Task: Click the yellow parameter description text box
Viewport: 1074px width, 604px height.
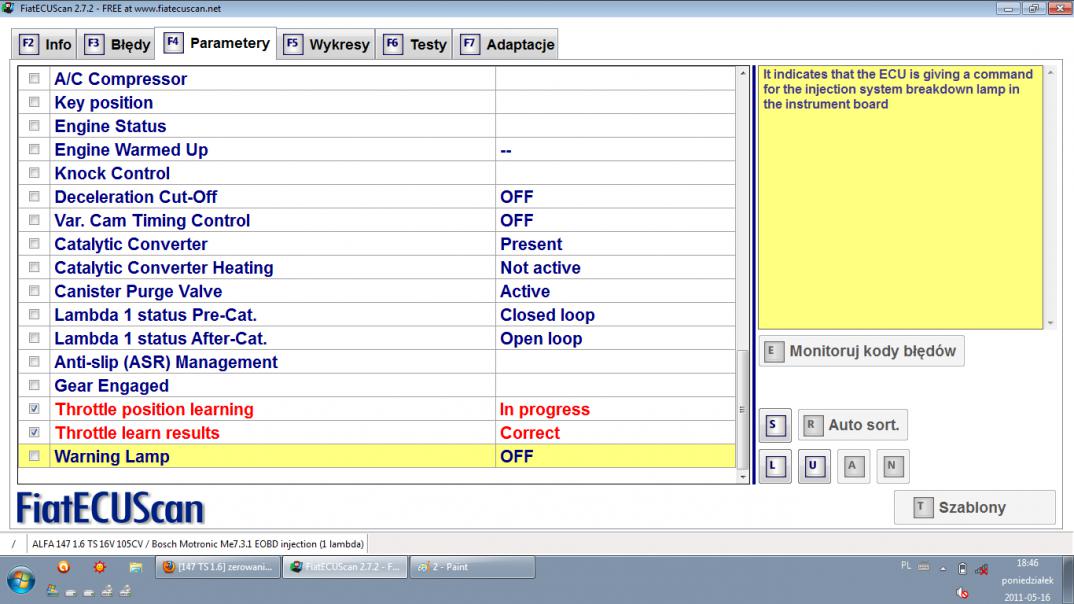Action: 900,197
